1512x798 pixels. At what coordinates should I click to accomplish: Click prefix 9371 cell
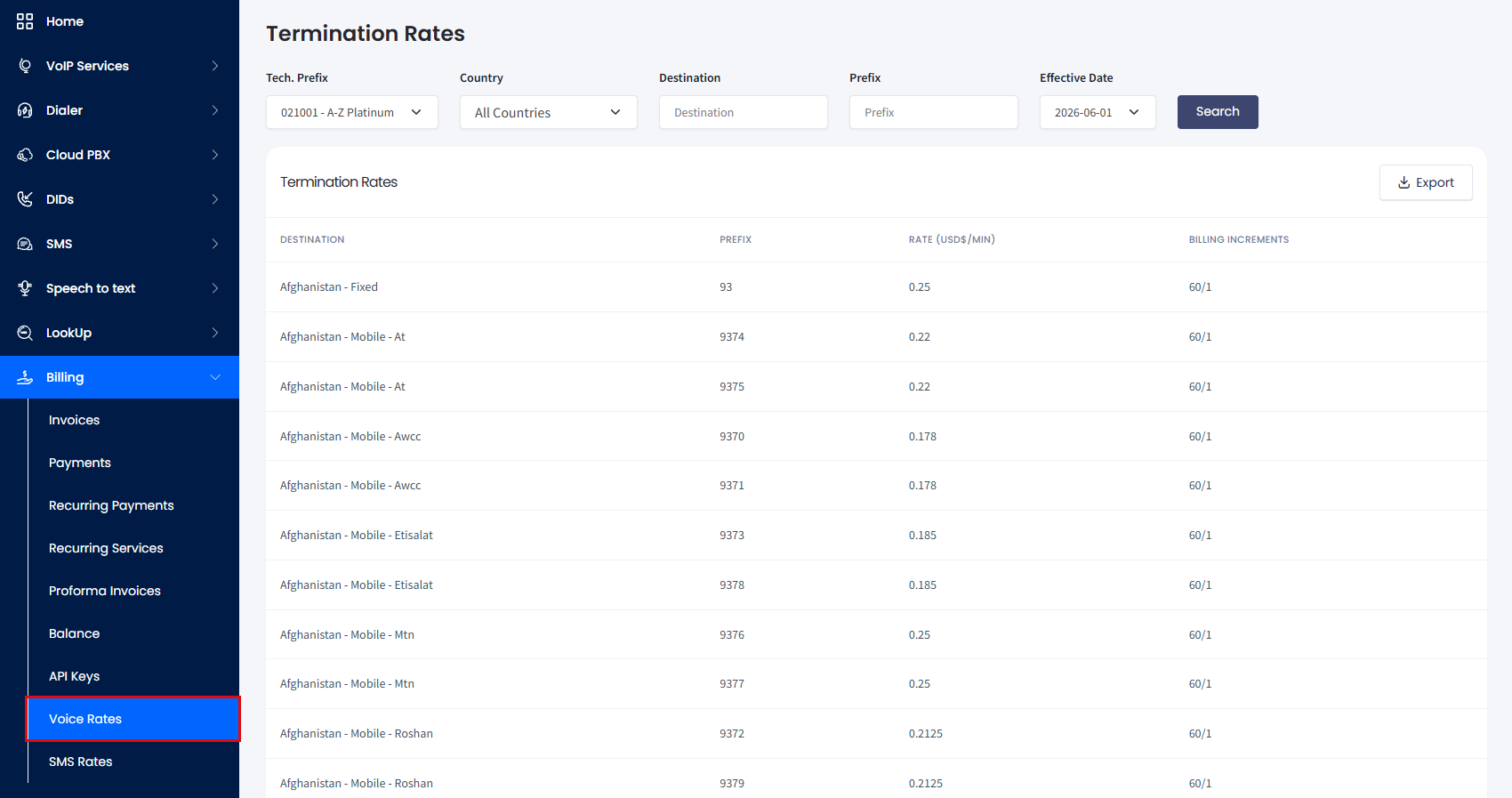tap(732, 486)
